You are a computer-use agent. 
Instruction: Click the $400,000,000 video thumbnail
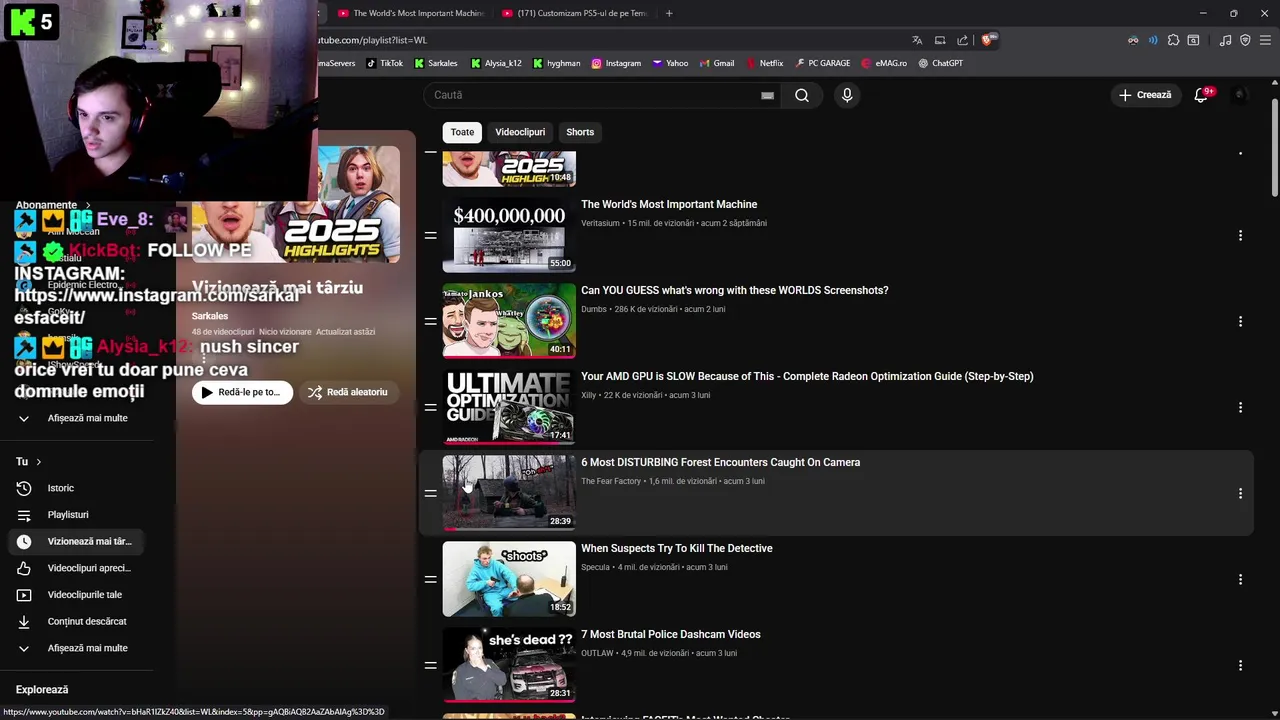[x=509, y=235]
